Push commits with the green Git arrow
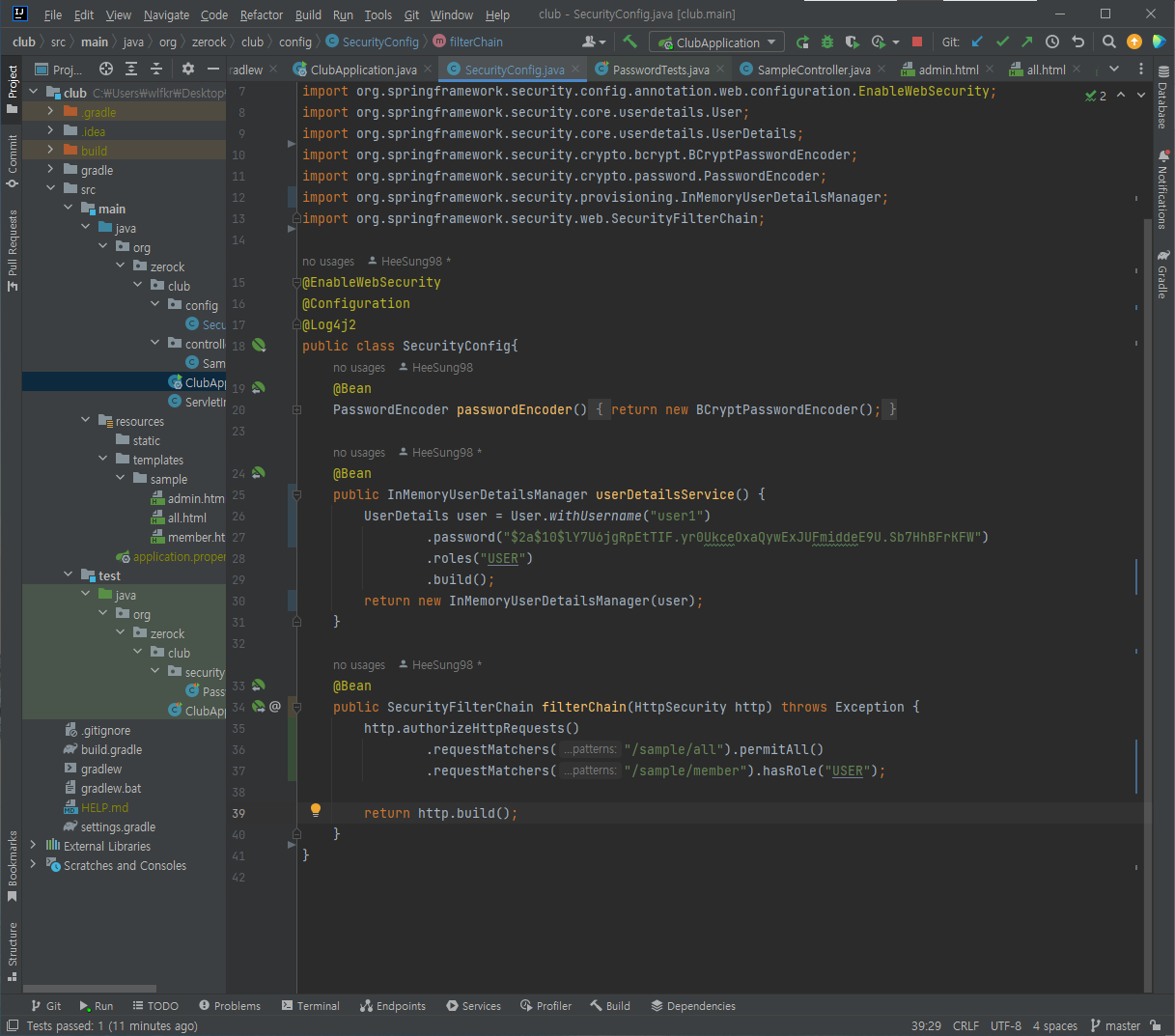This screenshot has height=1036, width=1175. [1026, 42]
